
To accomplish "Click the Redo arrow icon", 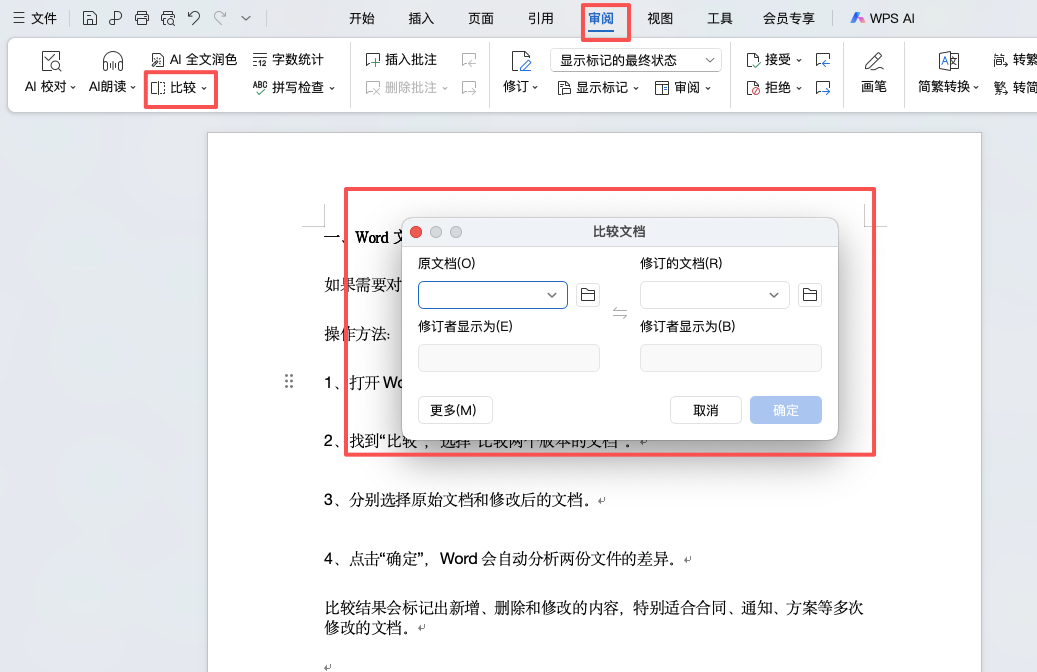I will (x=220, y=19).
